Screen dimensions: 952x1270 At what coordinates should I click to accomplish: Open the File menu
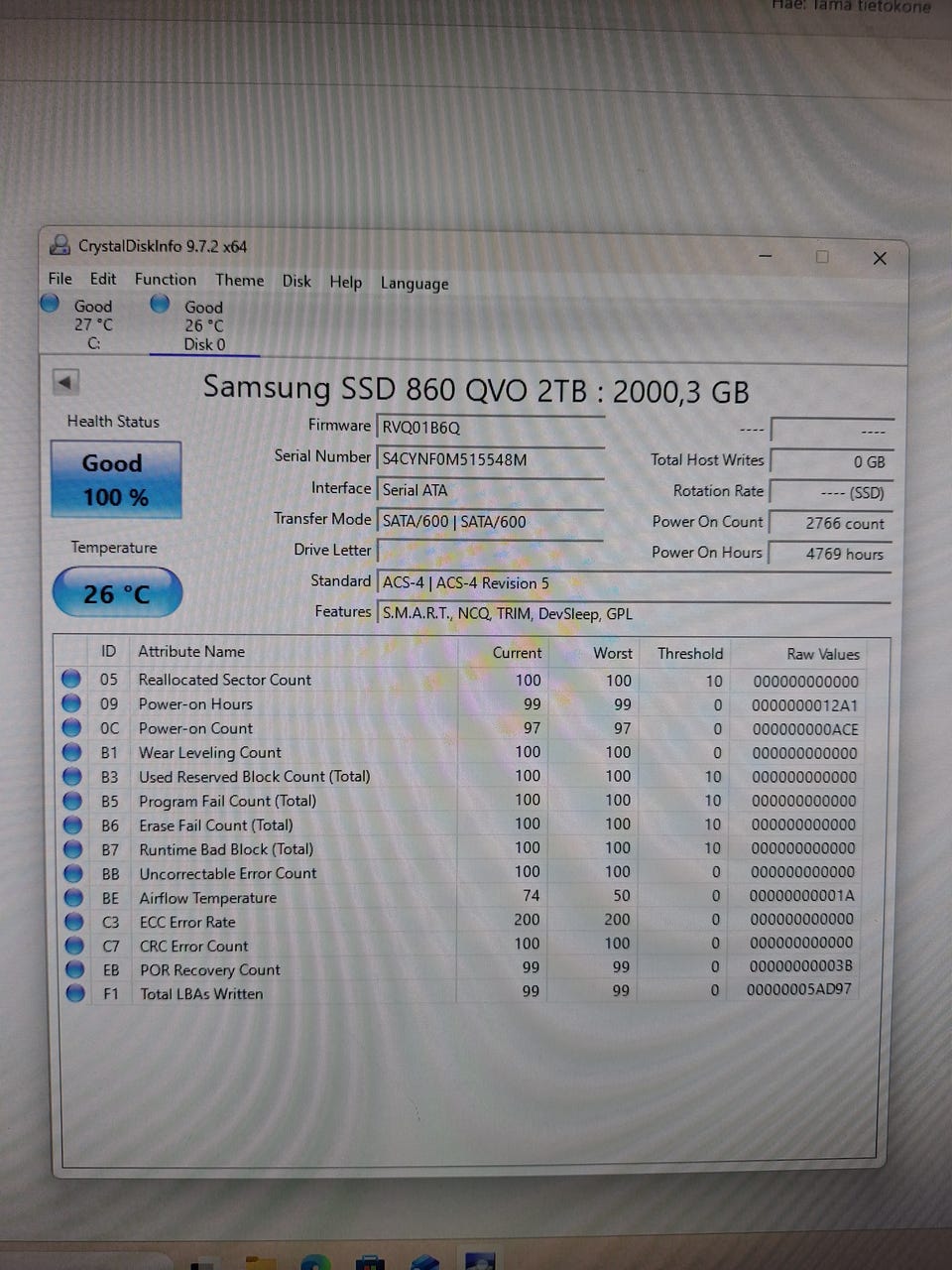60,279
